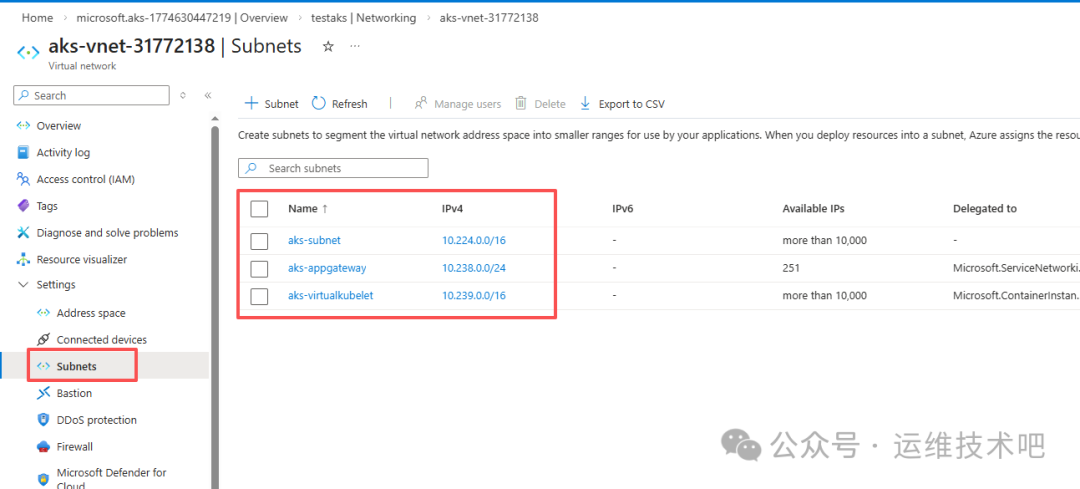
Task: Click the 10.238.0.0/24 address link
Action: tap(474, 268)
